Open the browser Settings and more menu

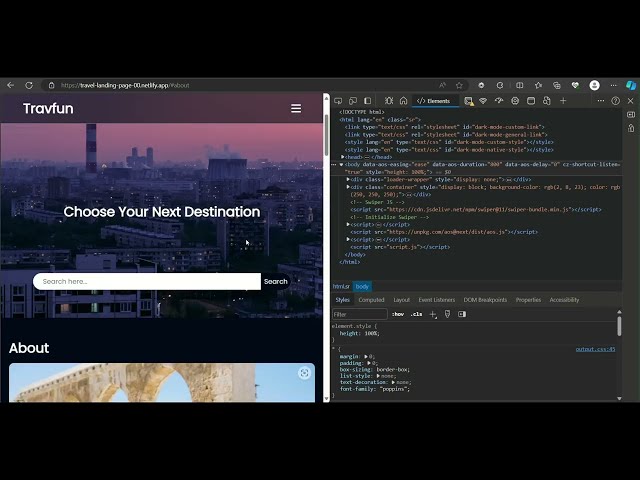tap(613, 85)
